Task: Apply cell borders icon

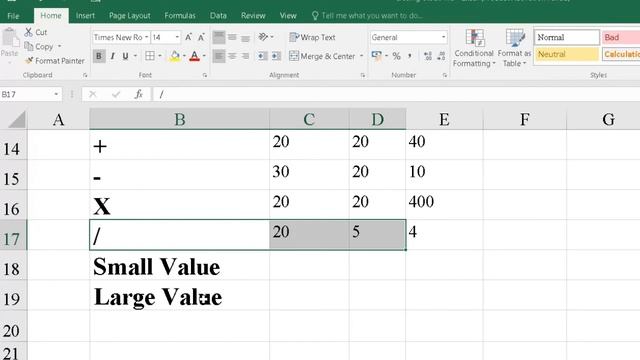Action: coord(150,56)
